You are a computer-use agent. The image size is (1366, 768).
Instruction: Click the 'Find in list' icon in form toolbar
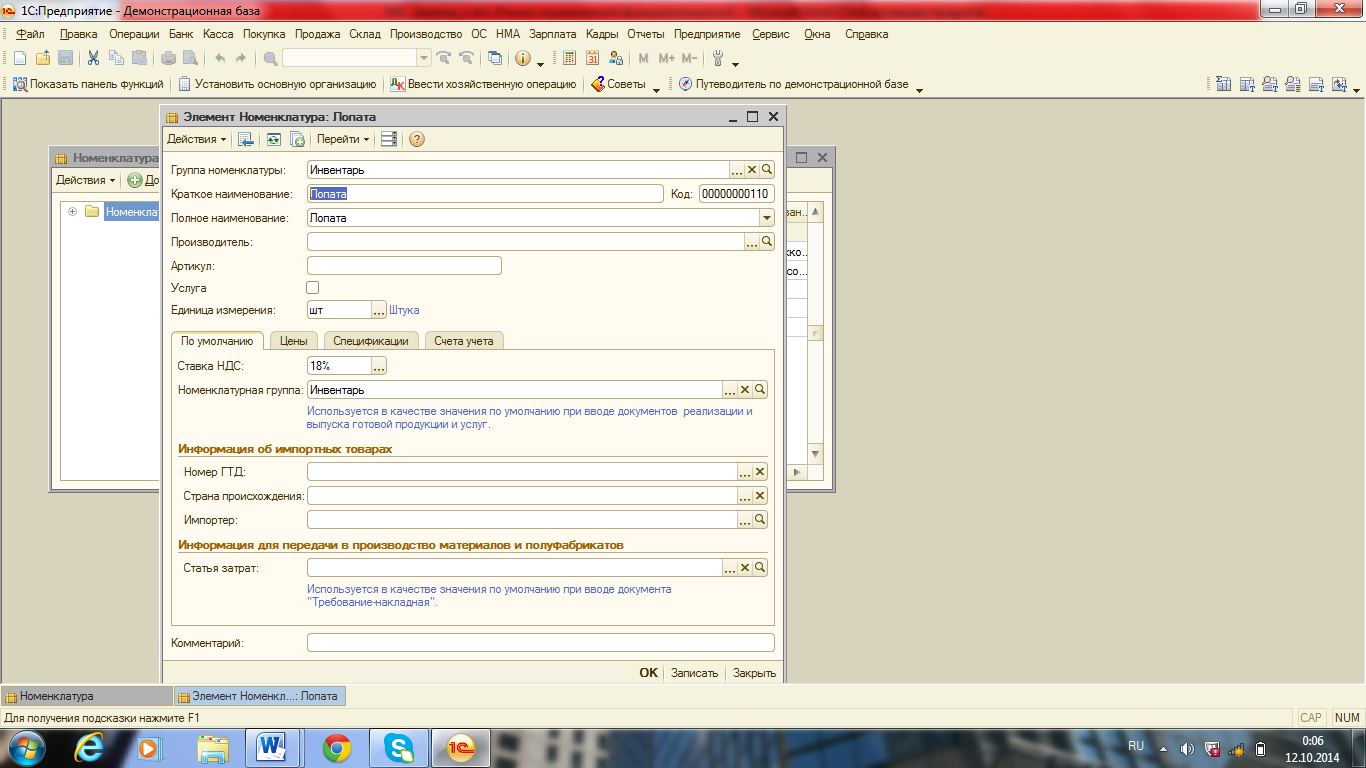246,139
